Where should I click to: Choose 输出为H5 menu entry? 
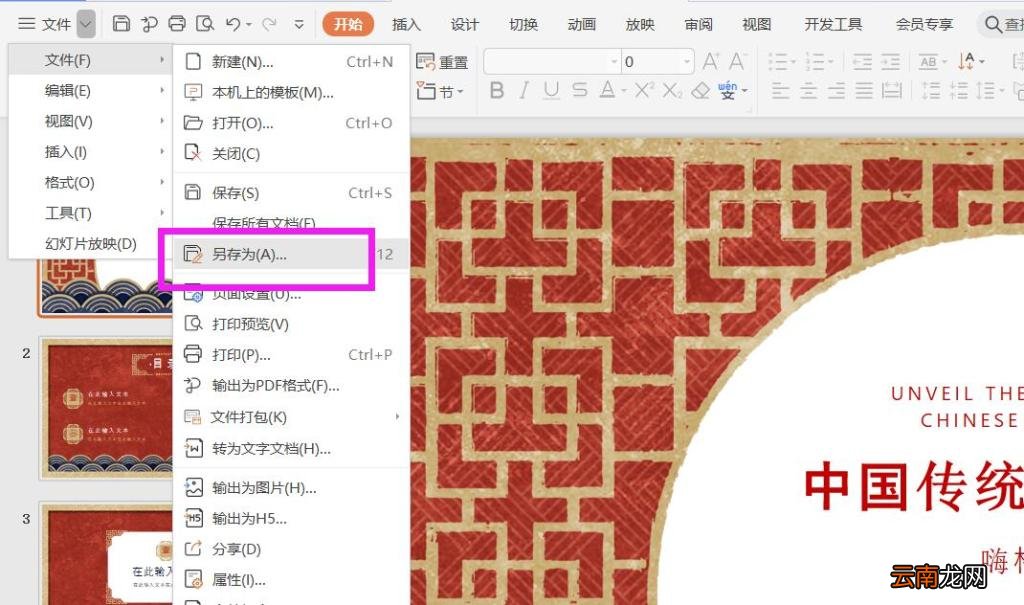(x=291, y=518)
